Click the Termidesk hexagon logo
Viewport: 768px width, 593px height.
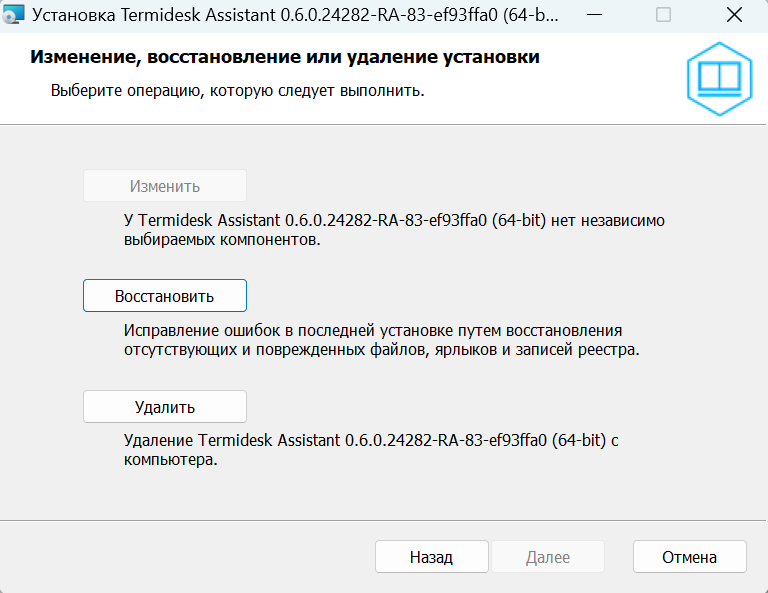coord(719,77)
